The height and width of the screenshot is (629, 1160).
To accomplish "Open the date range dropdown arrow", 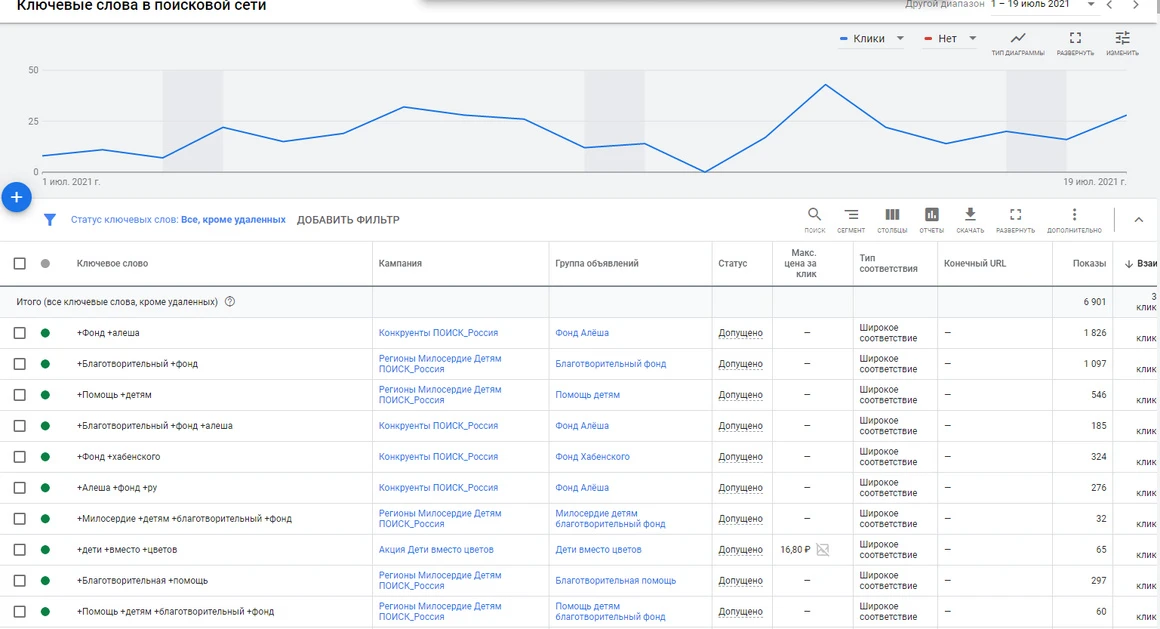I will tap(1091, 5).
